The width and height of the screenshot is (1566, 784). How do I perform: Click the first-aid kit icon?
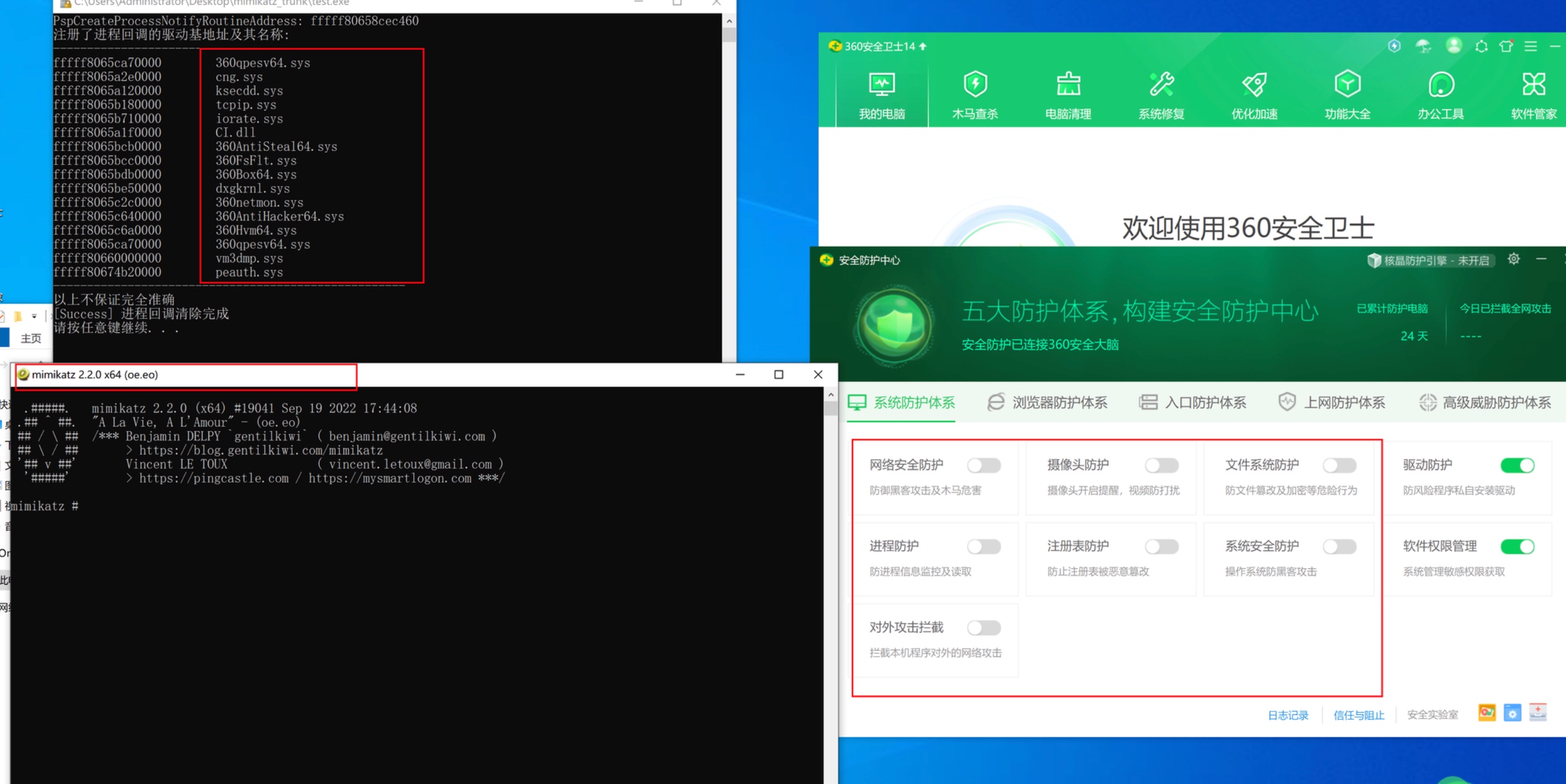pyautogui.click(x=1538, y=713)
